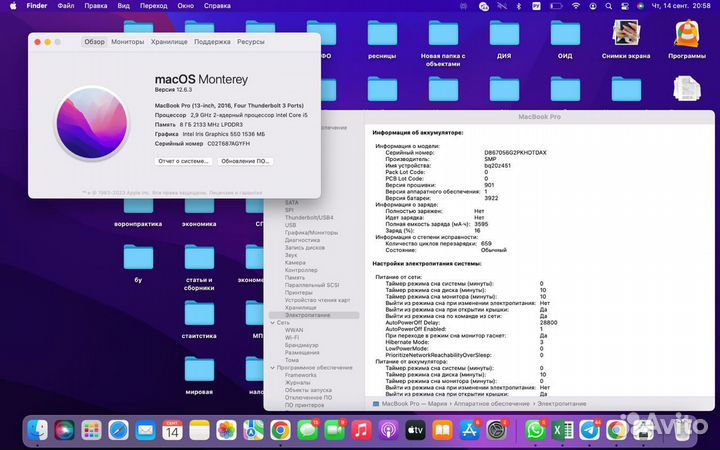Select Память in the sidebar
The height and width of the screenshot is (450, 720).
295,278
